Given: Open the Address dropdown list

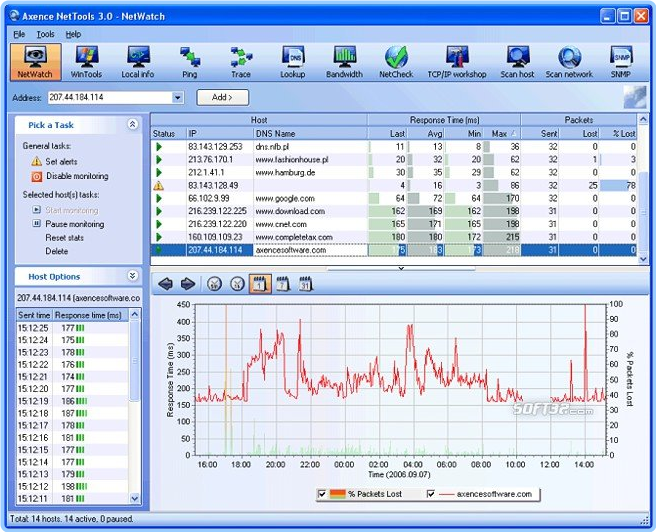Looking at the screenshot, I should [x=178, y=97].
